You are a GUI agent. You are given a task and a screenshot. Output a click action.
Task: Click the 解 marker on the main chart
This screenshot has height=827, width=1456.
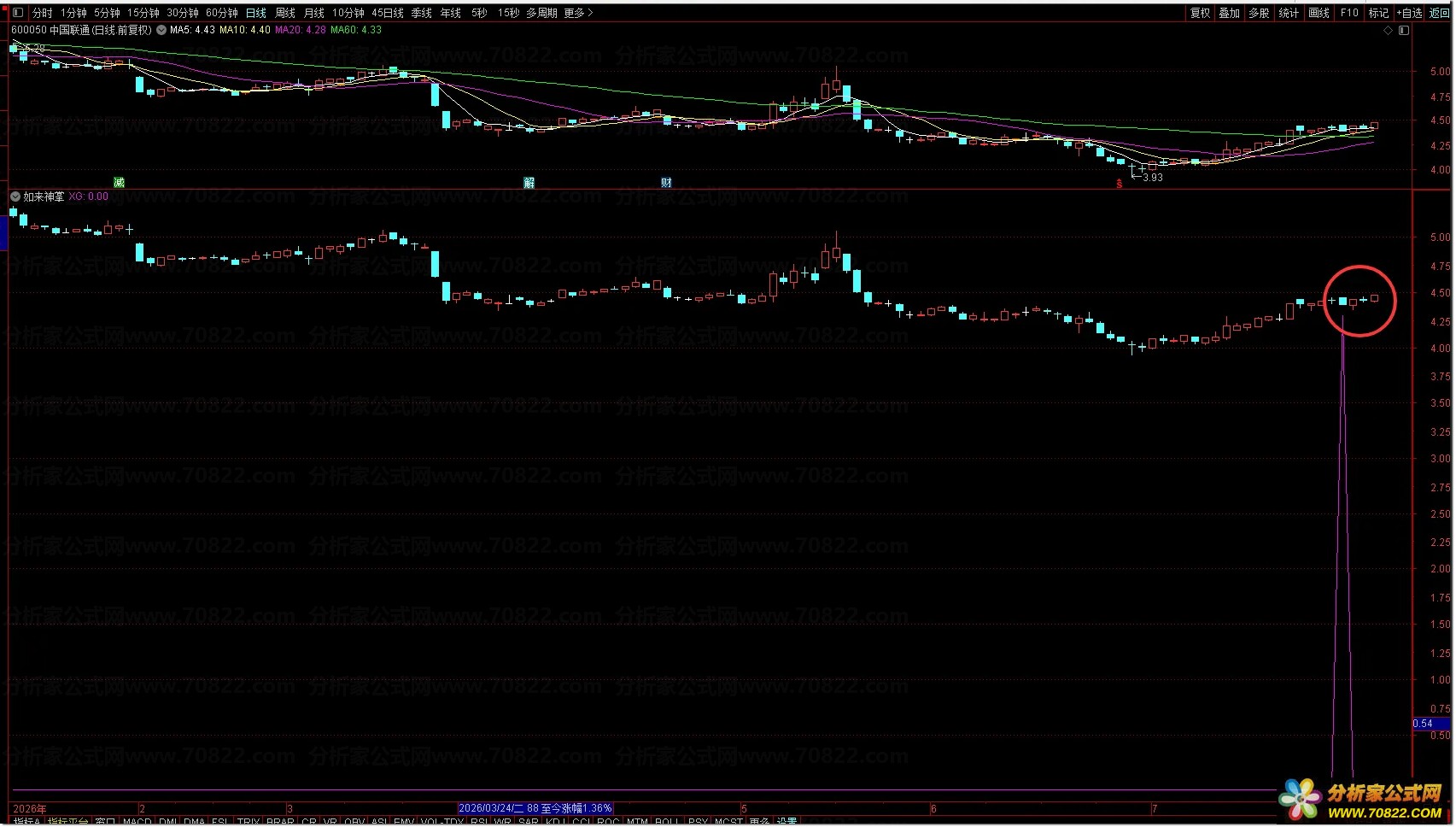pos(529,182)
